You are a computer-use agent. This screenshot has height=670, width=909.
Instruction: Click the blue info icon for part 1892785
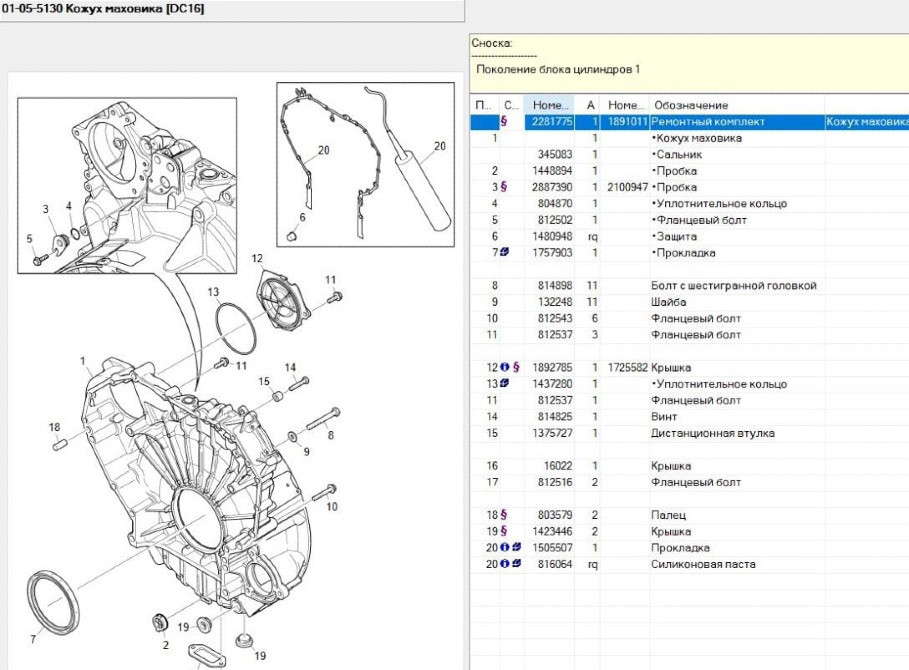coord(505,368)
